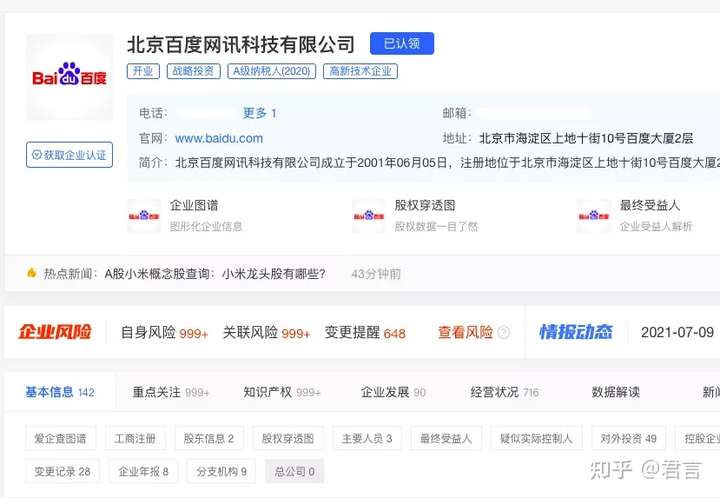Viewport: 720px width, 498px height.
Task: Click the 企业风险 heading
Action: click(55, 332)
